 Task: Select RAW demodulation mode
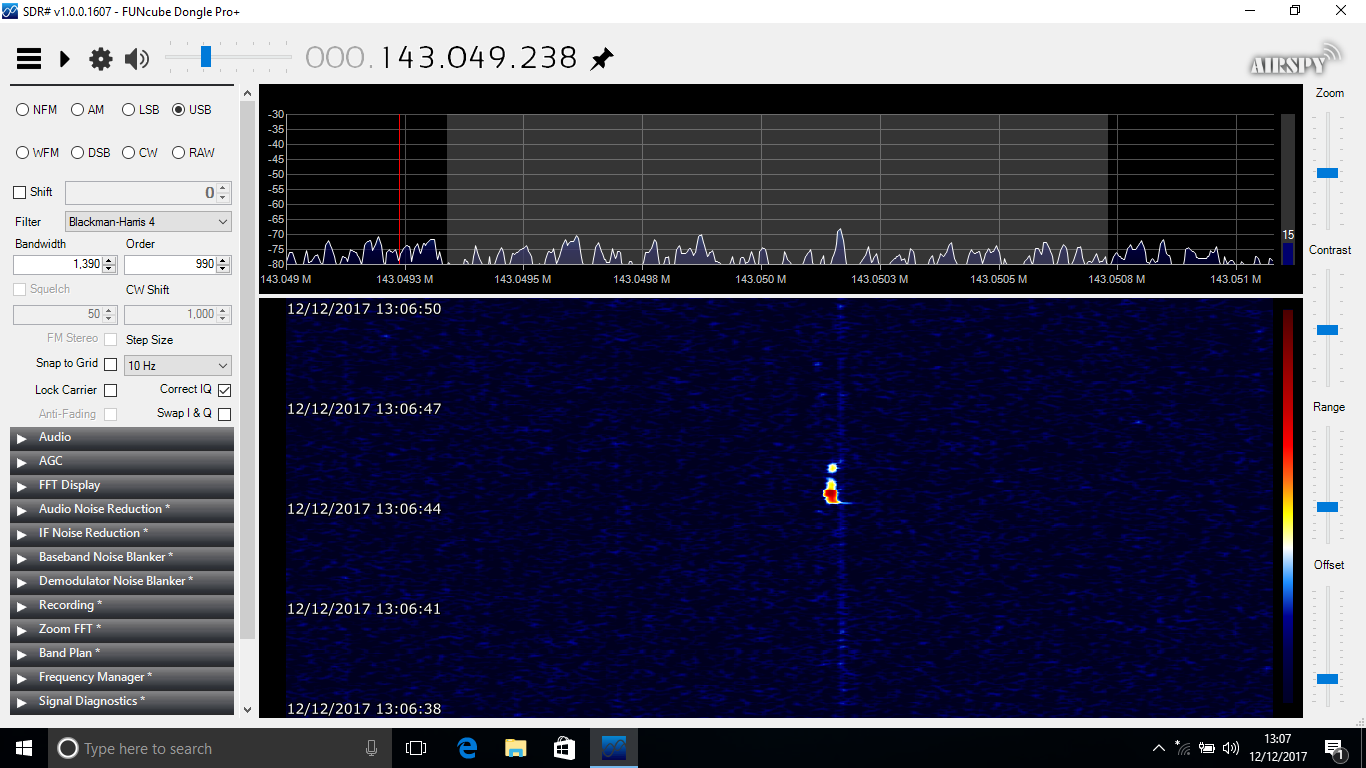(194, 153)
